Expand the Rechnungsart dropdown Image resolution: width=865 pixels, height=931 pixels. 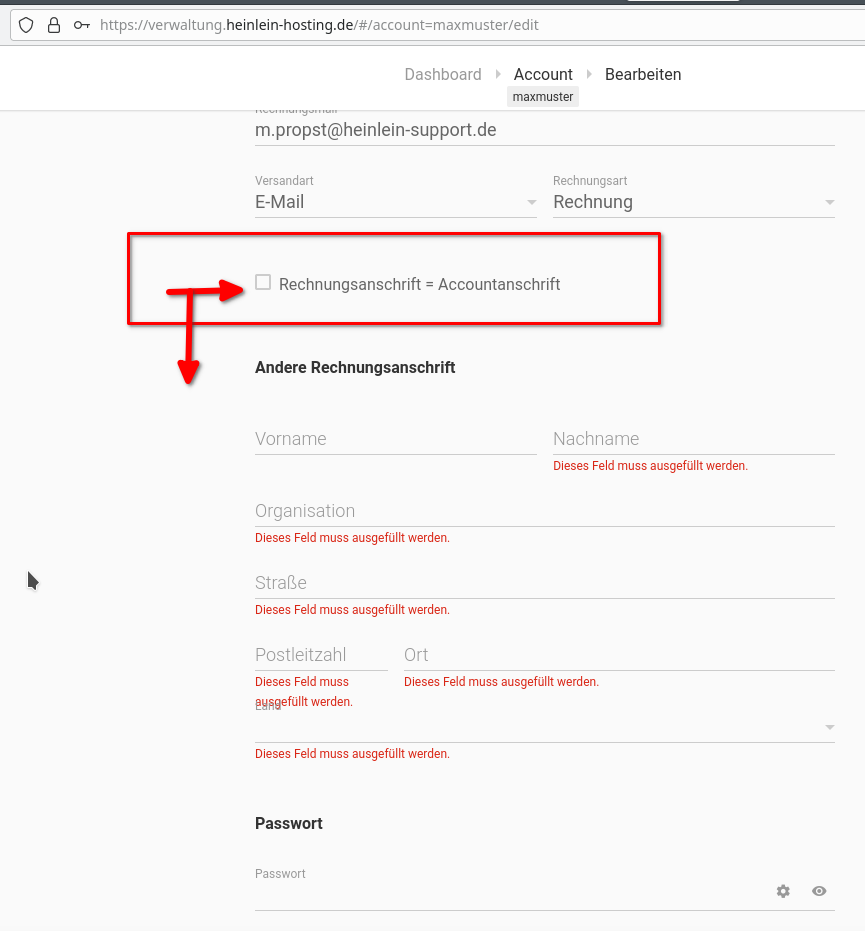[693, 202]
